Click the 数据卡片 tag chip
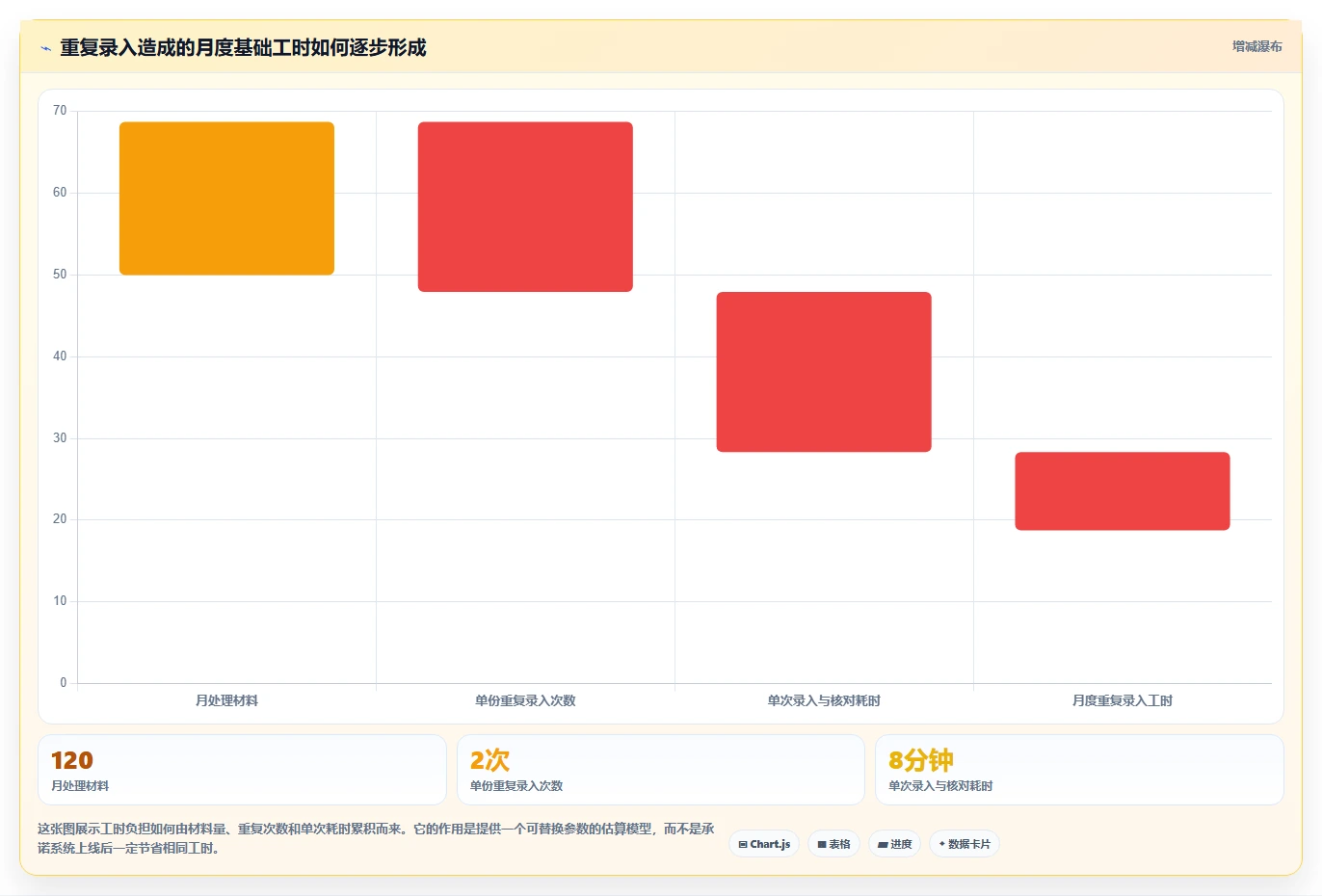The image size is (1322, 896). click(x=965, y=844)
